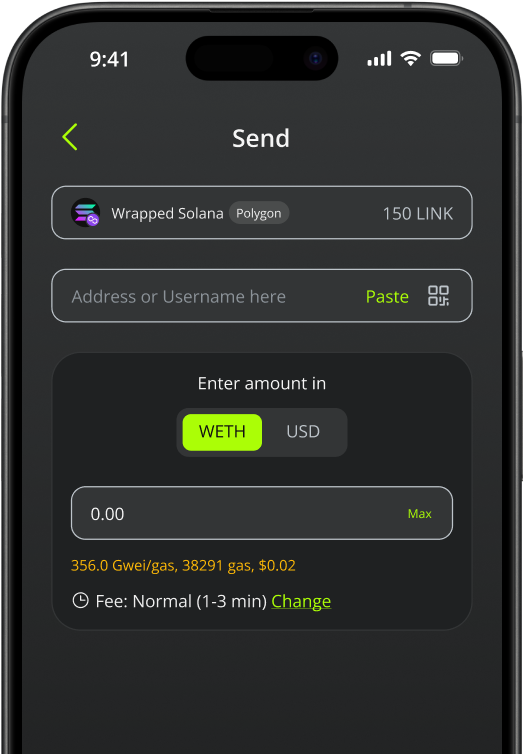This screenshot has height=754, width=523.
Task: Tap the Polygon network badge
Action: click(259, 213)
